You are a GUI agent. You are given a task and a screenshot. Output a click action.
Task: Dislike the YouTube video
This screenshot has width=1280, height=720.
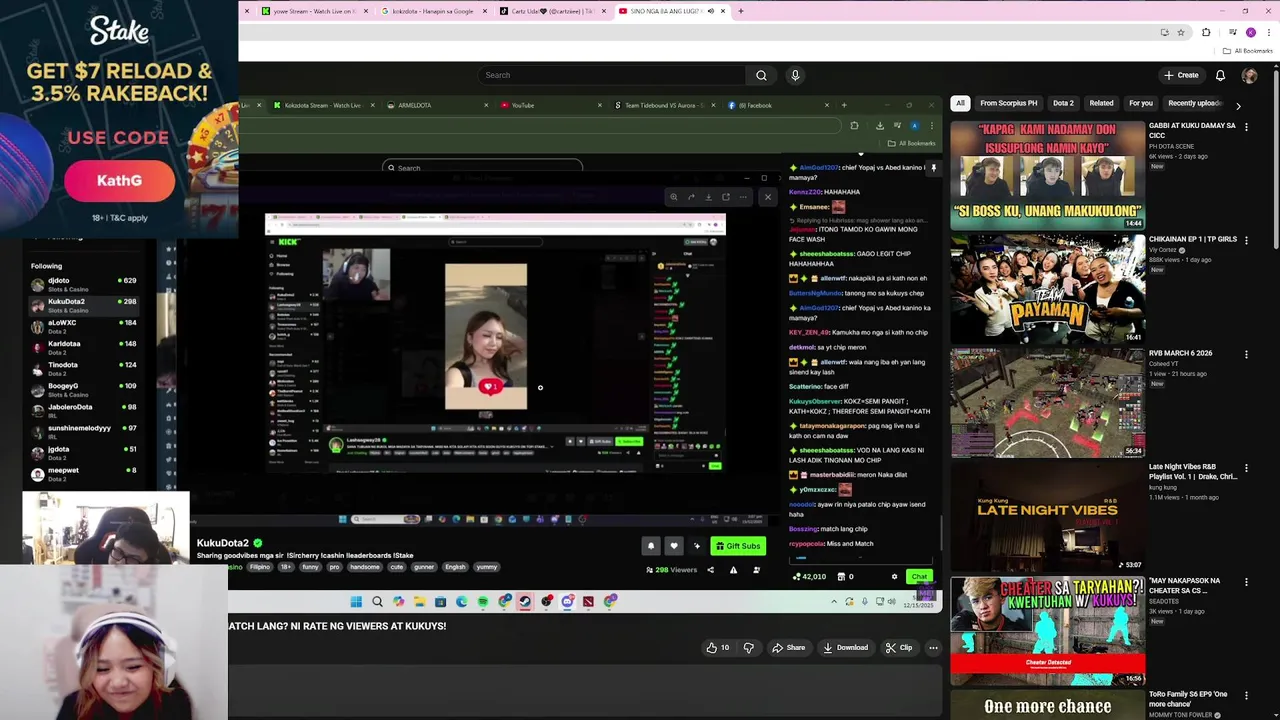[748, 647]
